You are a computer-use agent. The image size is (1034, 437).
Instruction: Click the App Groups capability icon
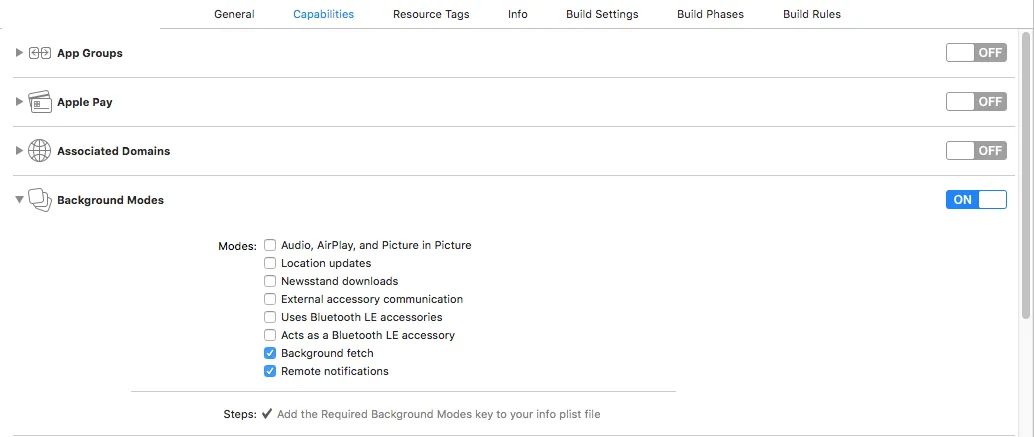tap(40, 53)
